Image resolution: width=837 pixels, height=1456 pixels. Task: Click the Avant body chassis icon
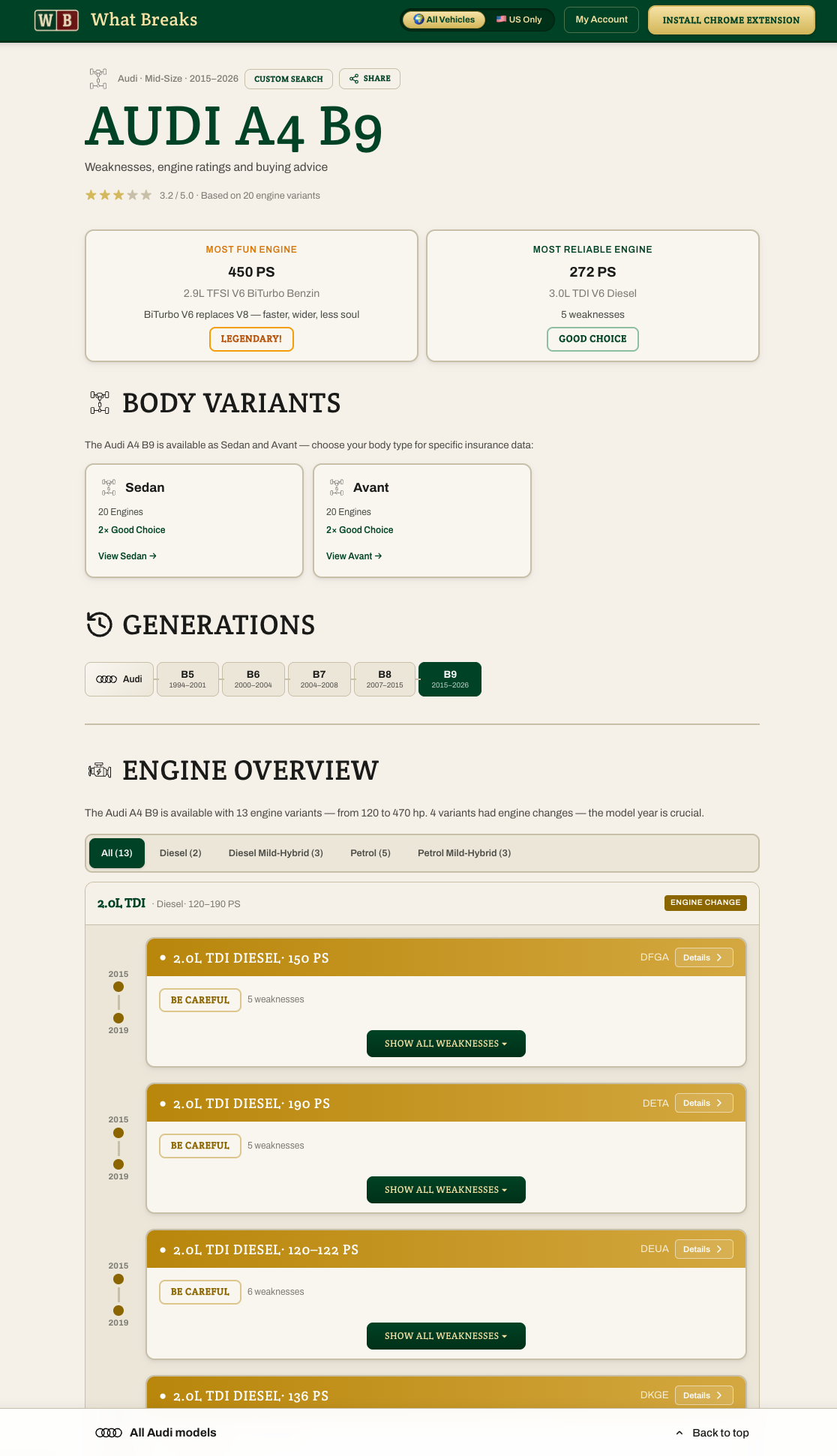(337, 487)
